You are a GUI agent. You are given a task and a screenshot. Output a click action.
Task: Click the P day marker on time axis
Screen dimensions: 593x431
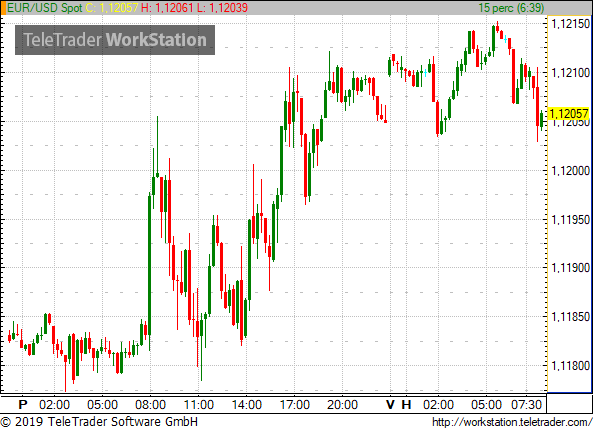click(23, 405)
